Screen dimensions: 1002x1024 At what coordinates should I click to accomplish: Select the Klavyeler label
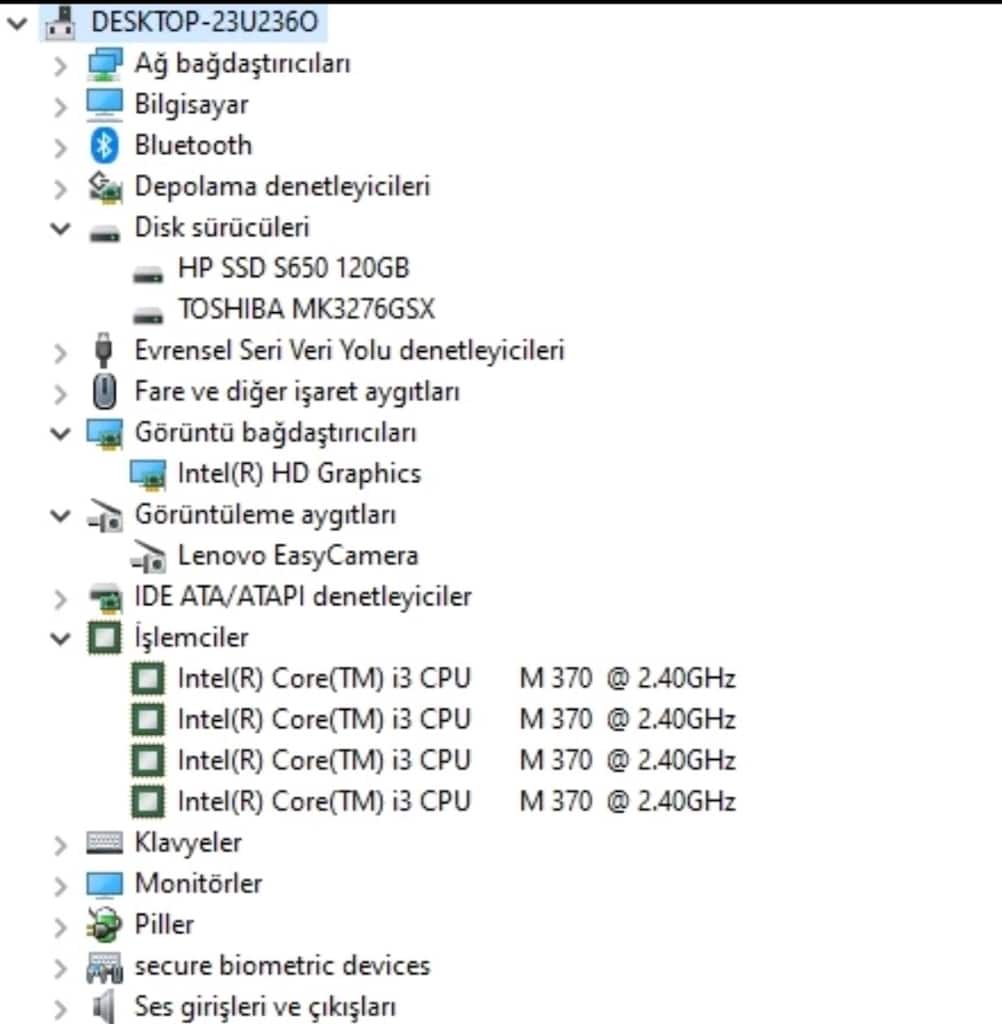tap(188, 843)
